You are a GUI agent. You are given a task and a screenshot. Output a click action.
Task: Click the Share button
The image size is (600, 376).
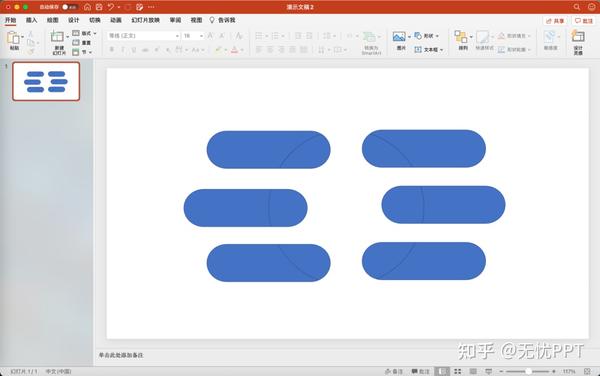click(555, 21)
